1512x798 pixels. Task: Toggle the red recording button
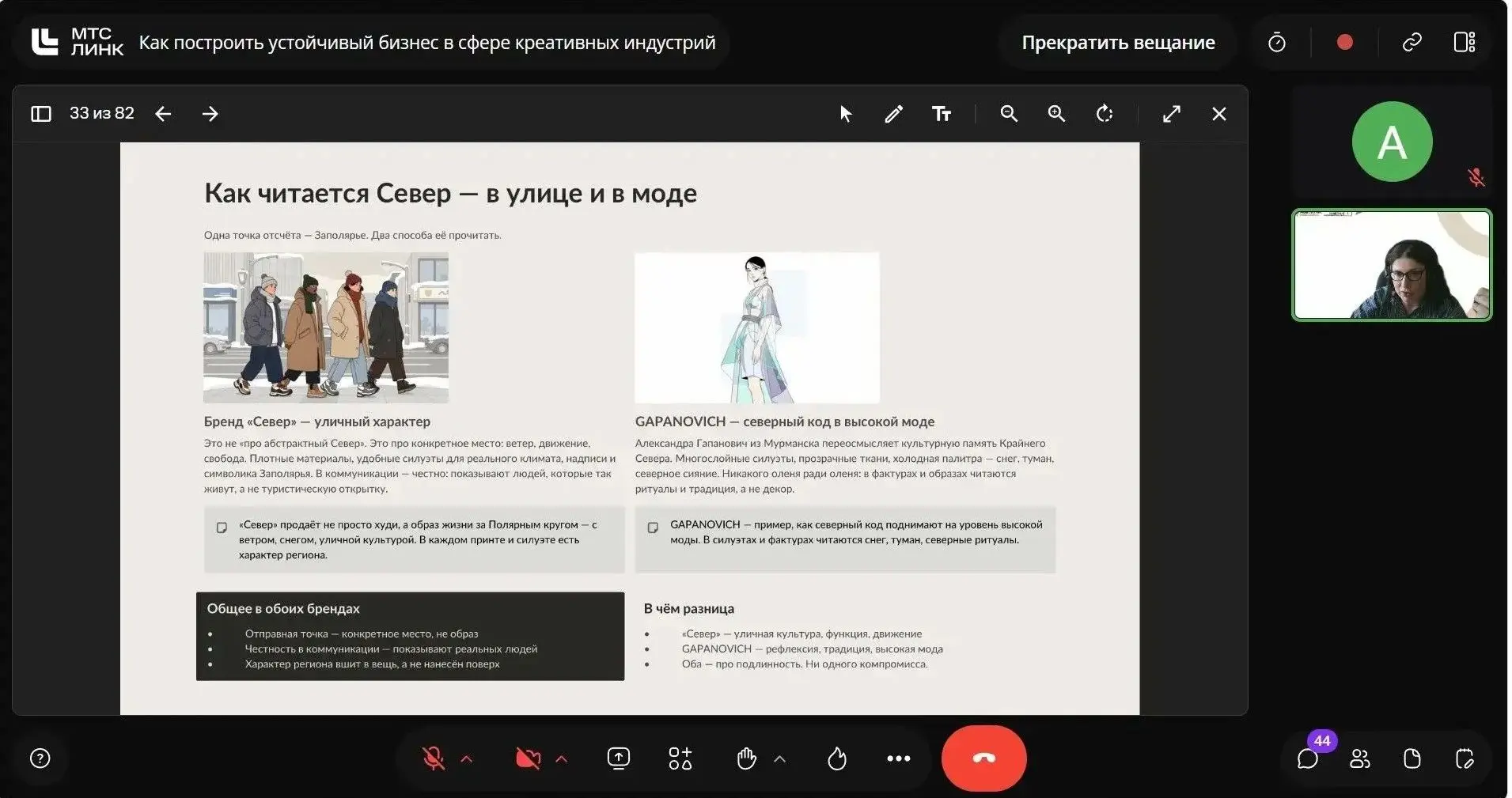tap(1344, 42)
